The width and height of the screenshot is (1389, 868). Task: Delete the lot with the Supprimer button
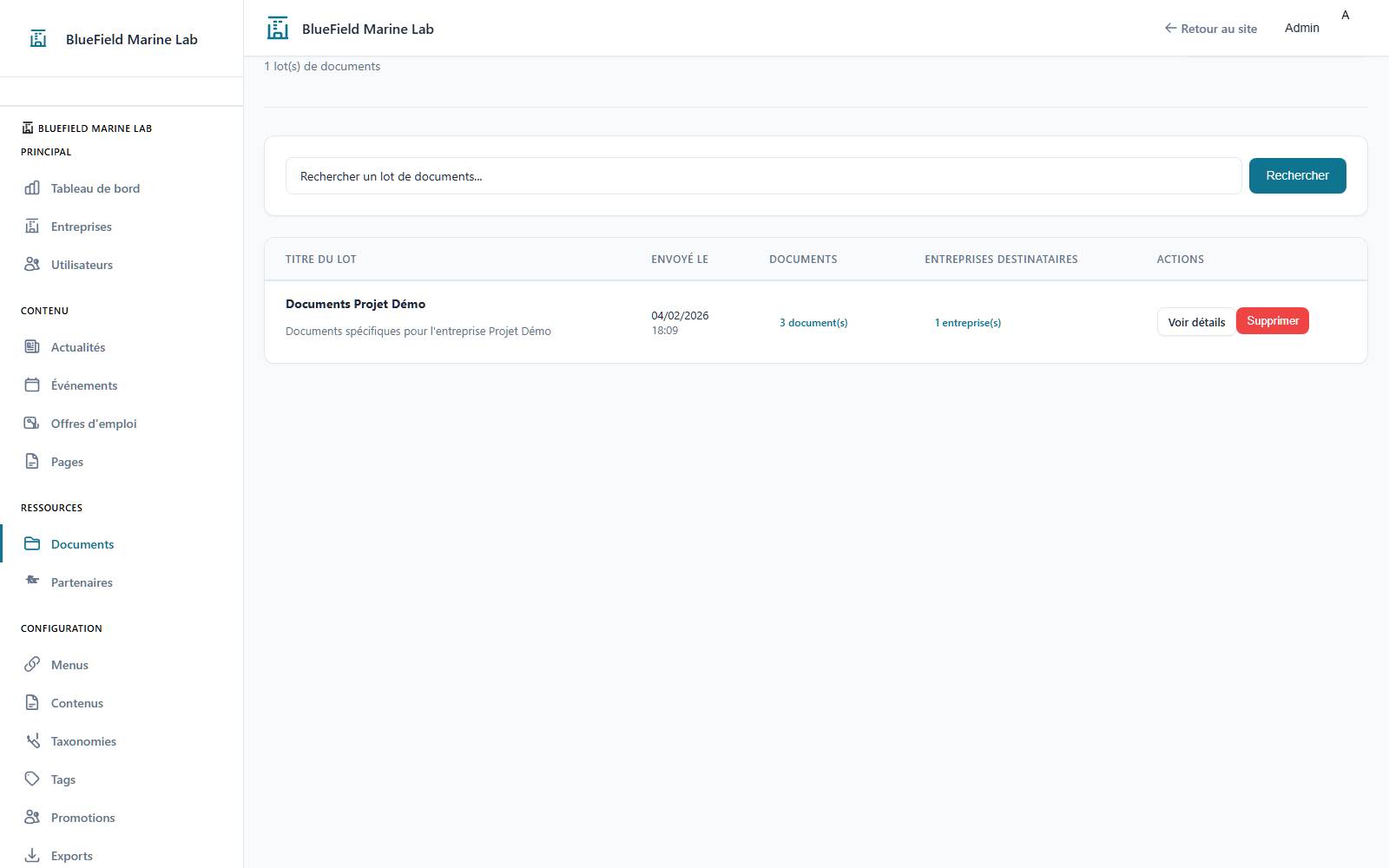pos(1272,320)
